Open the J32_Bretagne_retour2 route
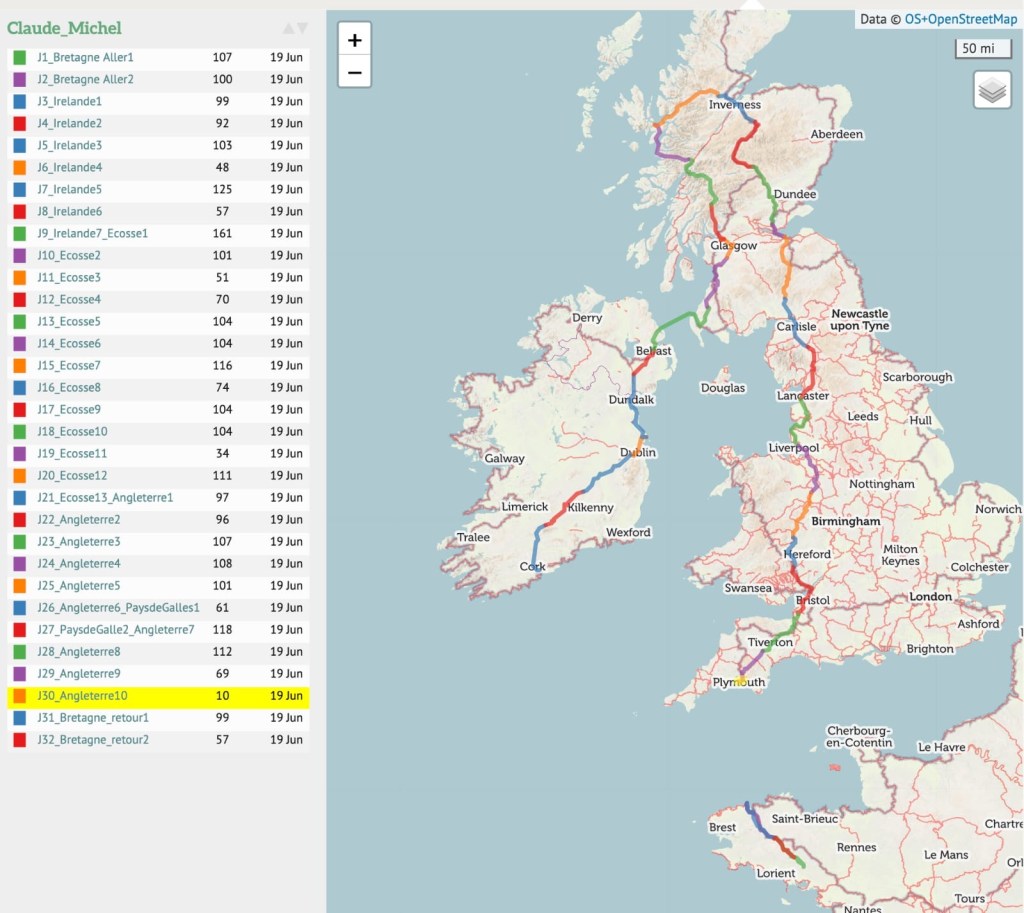The image size is (1024, 913). [x=93, y=740]
